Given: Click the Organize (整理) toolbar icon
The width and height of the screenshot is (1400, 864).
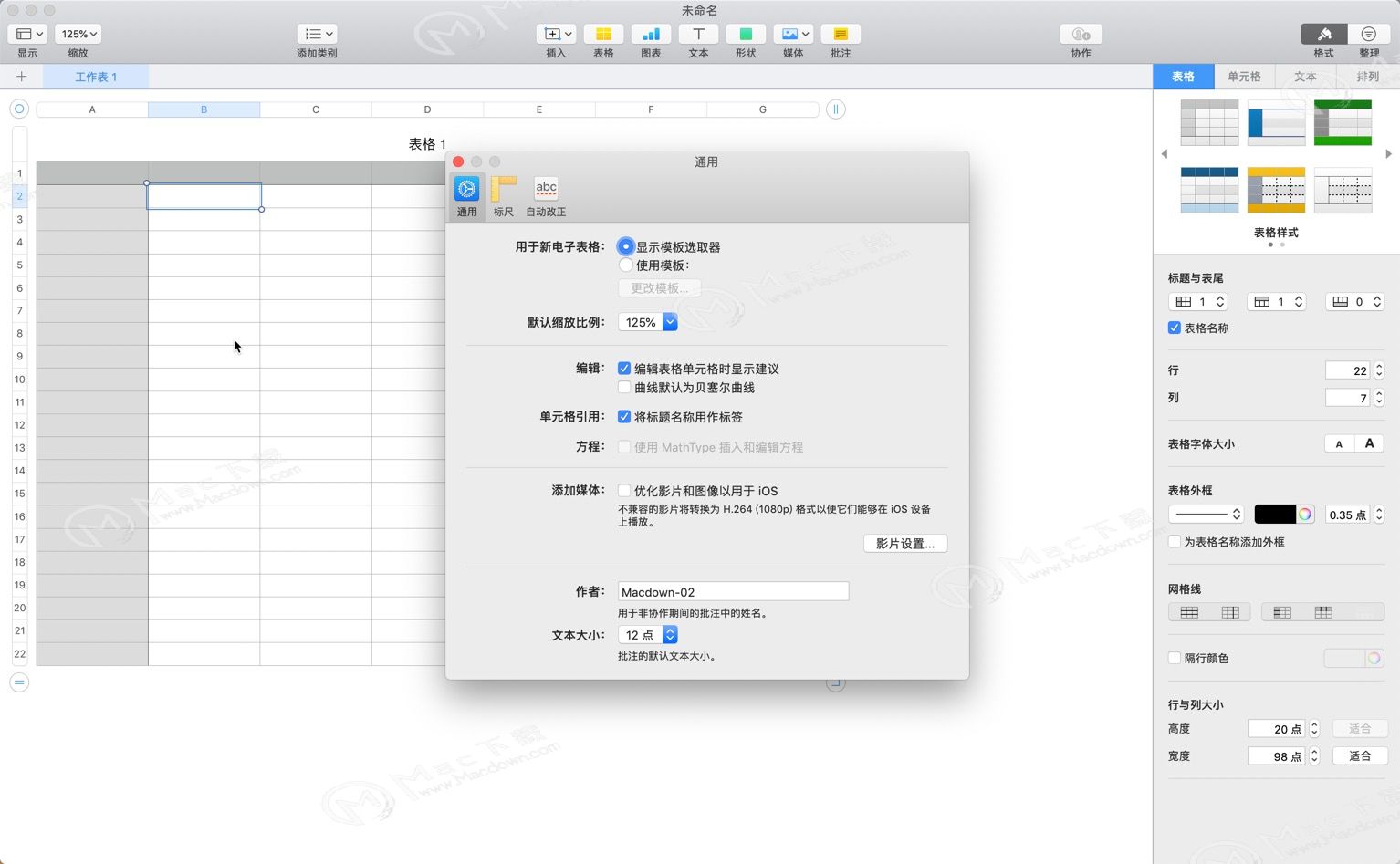Looking at the screenshot, I should [1368, 35].
